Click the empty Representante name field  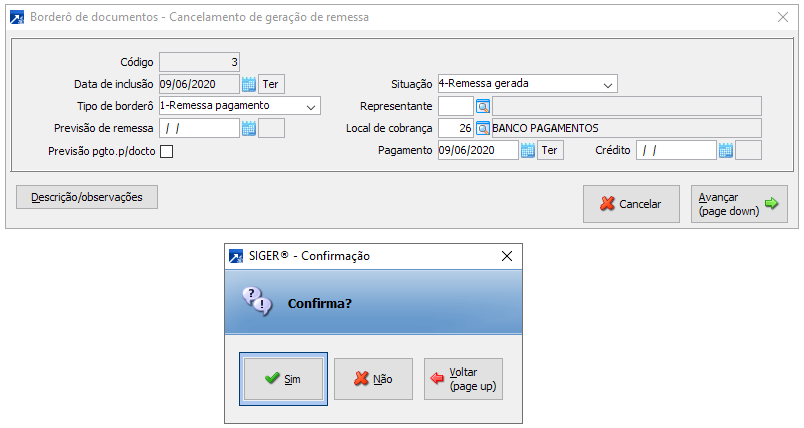pyautogui.click(x=627, y=106)
